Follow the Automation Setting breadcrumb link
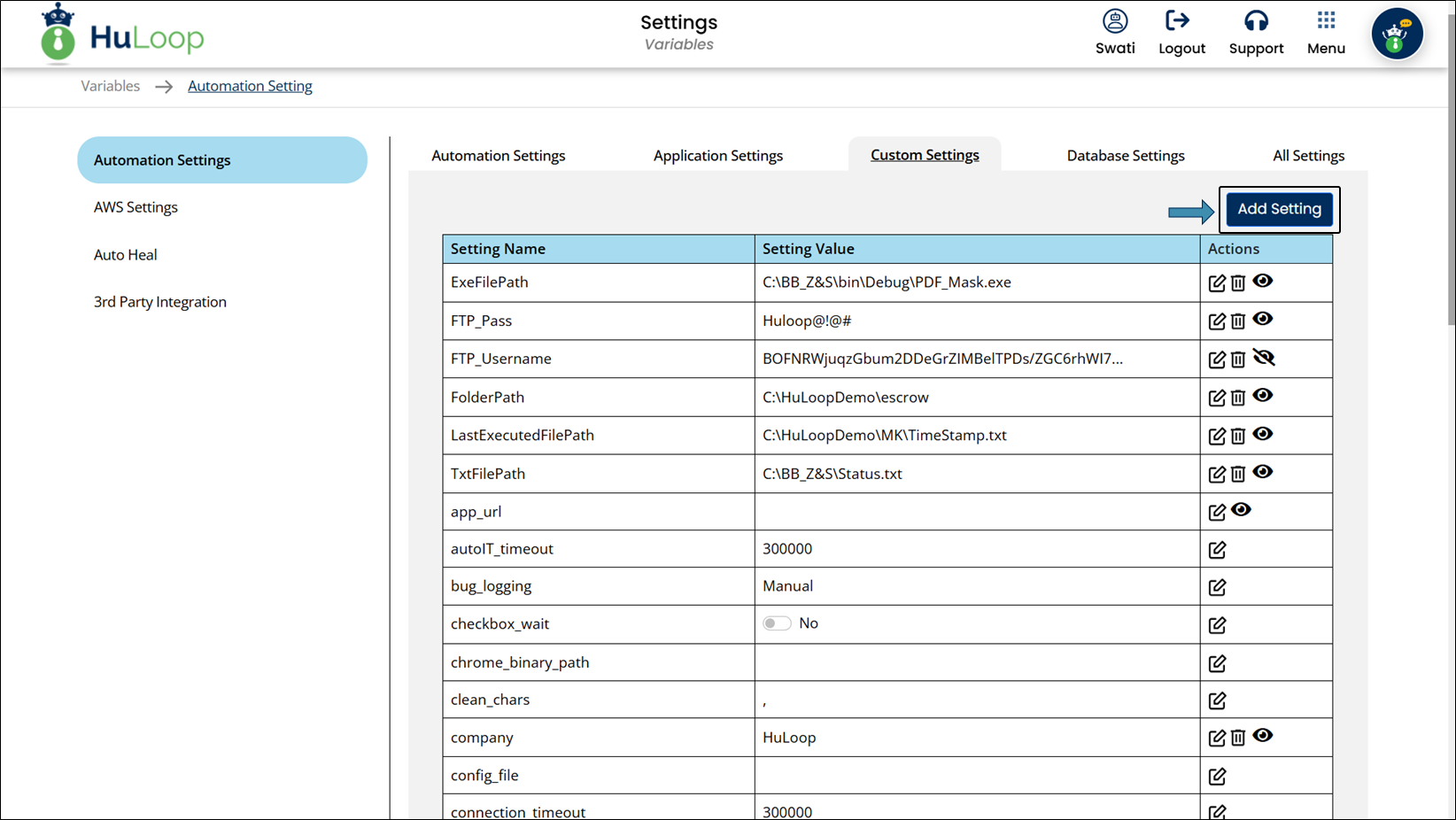 pos(250,86)
